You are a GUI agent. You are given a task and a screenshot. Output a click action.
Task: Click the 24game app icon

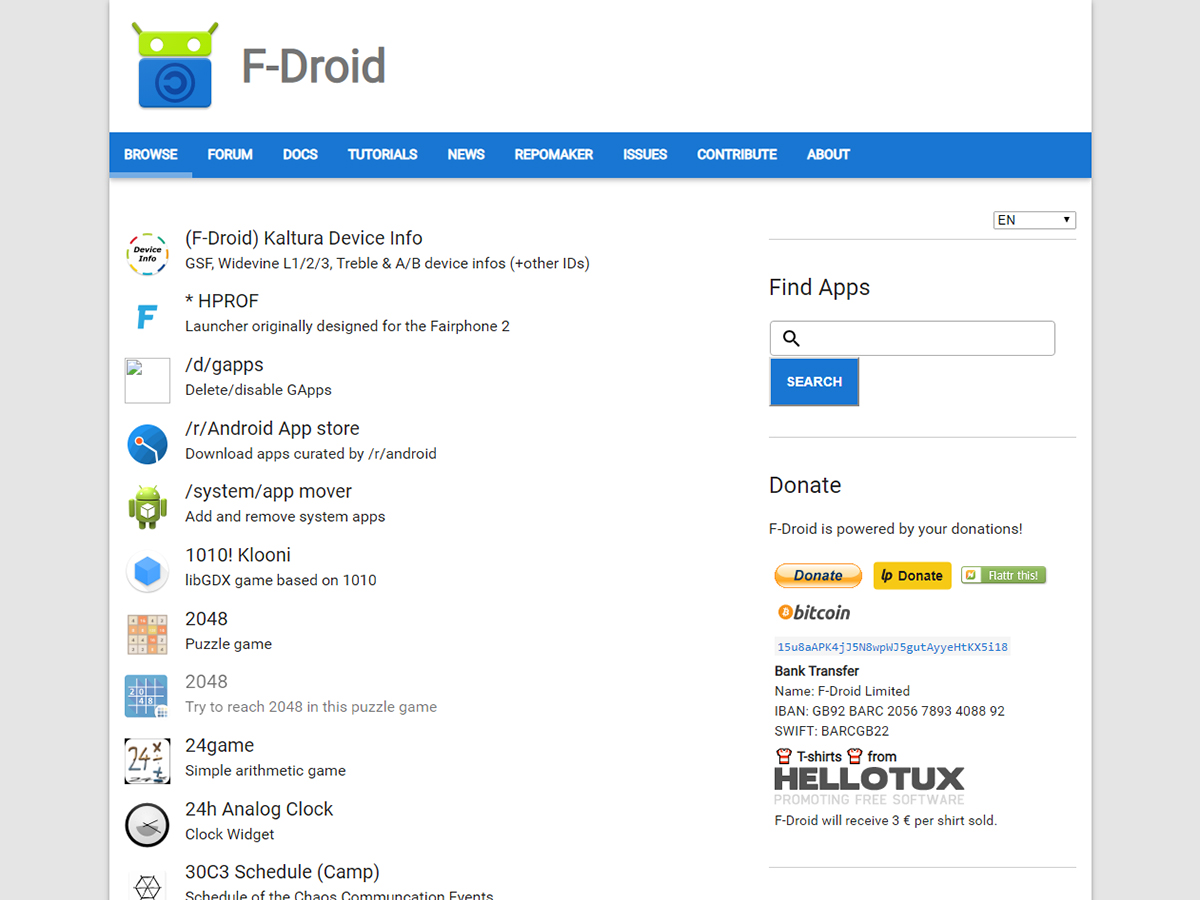[x=147, y=761]
